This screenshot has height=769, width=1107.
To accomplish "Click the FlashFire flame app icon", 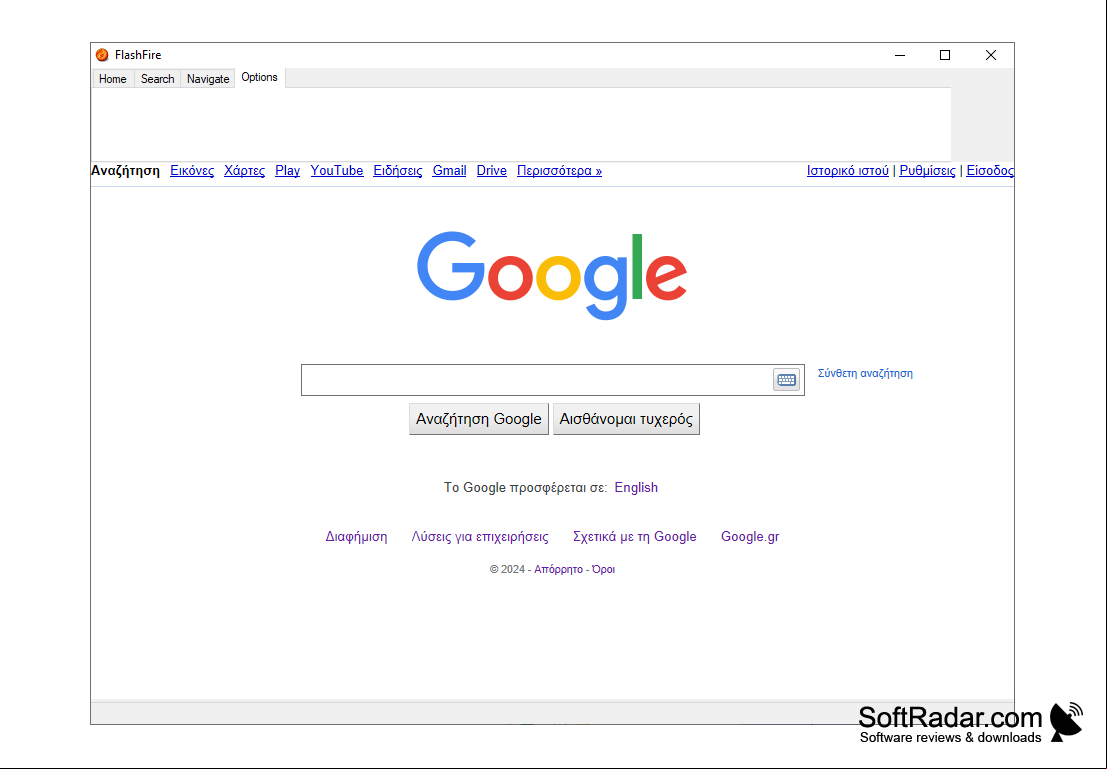I will click(x=102, y=55).
